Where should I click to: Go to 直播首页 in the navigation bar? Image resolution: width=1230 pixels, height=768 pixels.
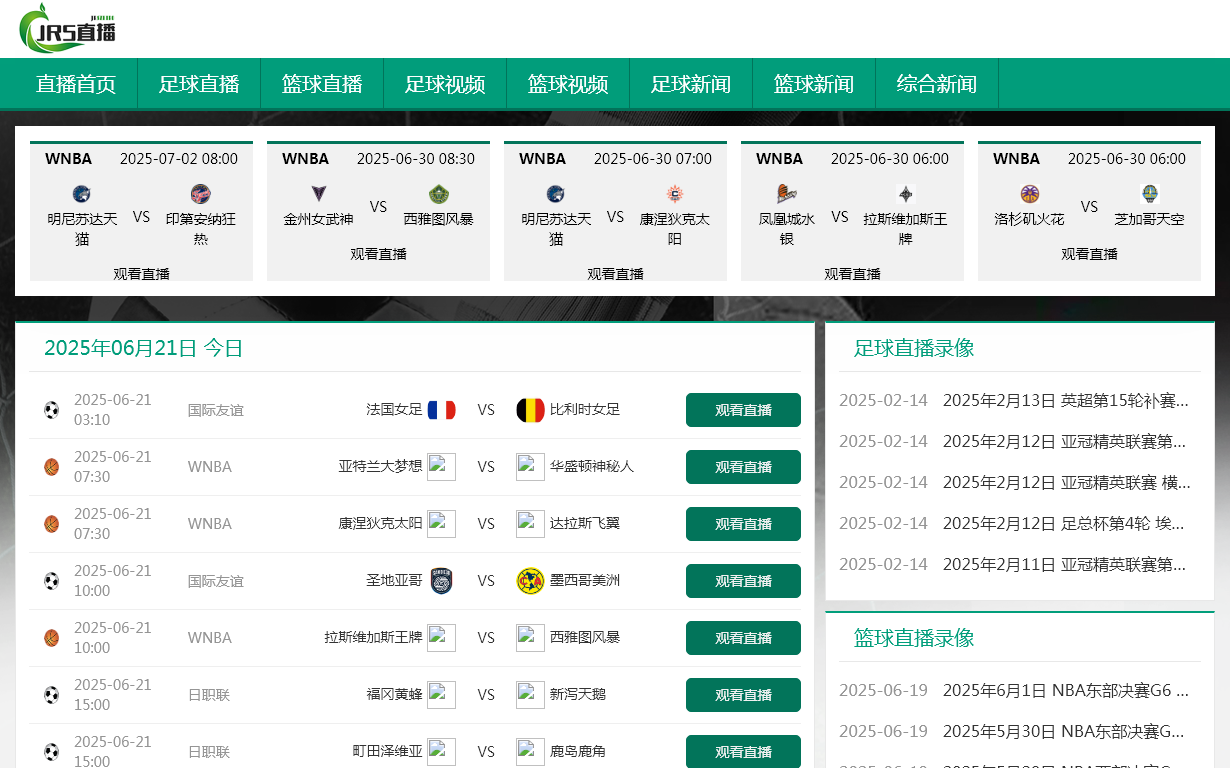coord(76,84)
